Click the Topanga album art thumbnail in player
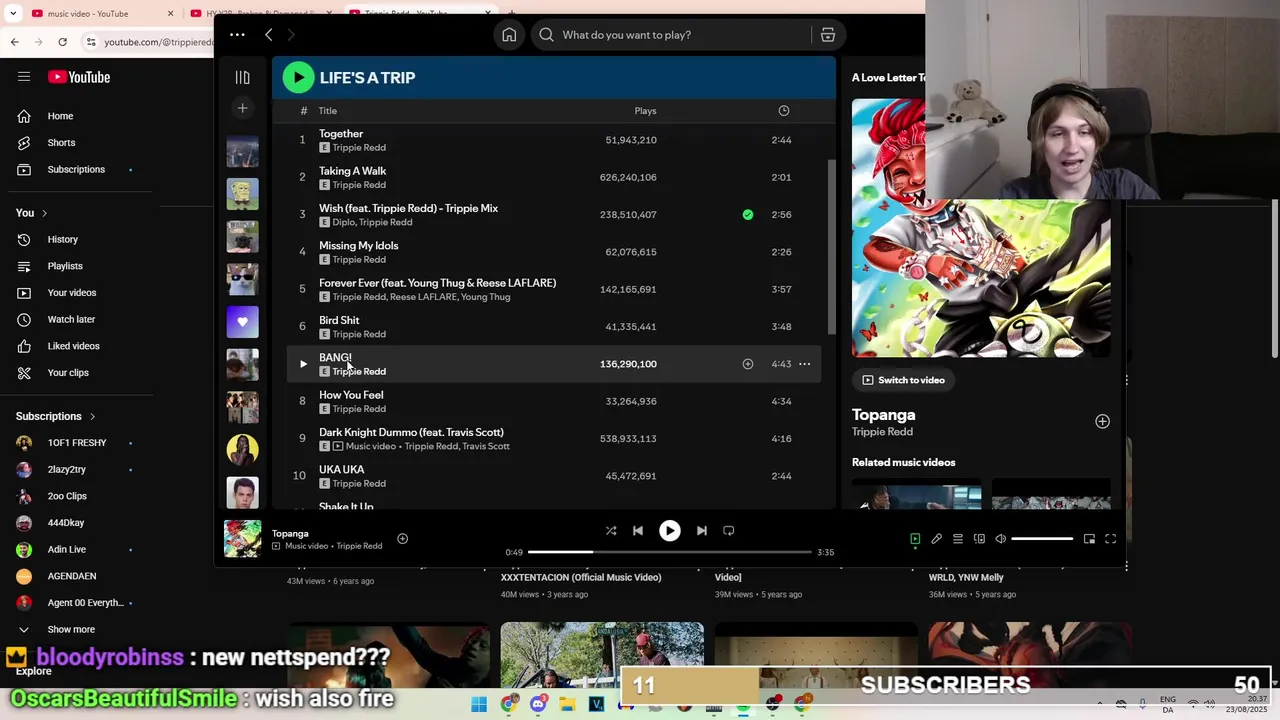1280x720 pixels. click(242, 539)
